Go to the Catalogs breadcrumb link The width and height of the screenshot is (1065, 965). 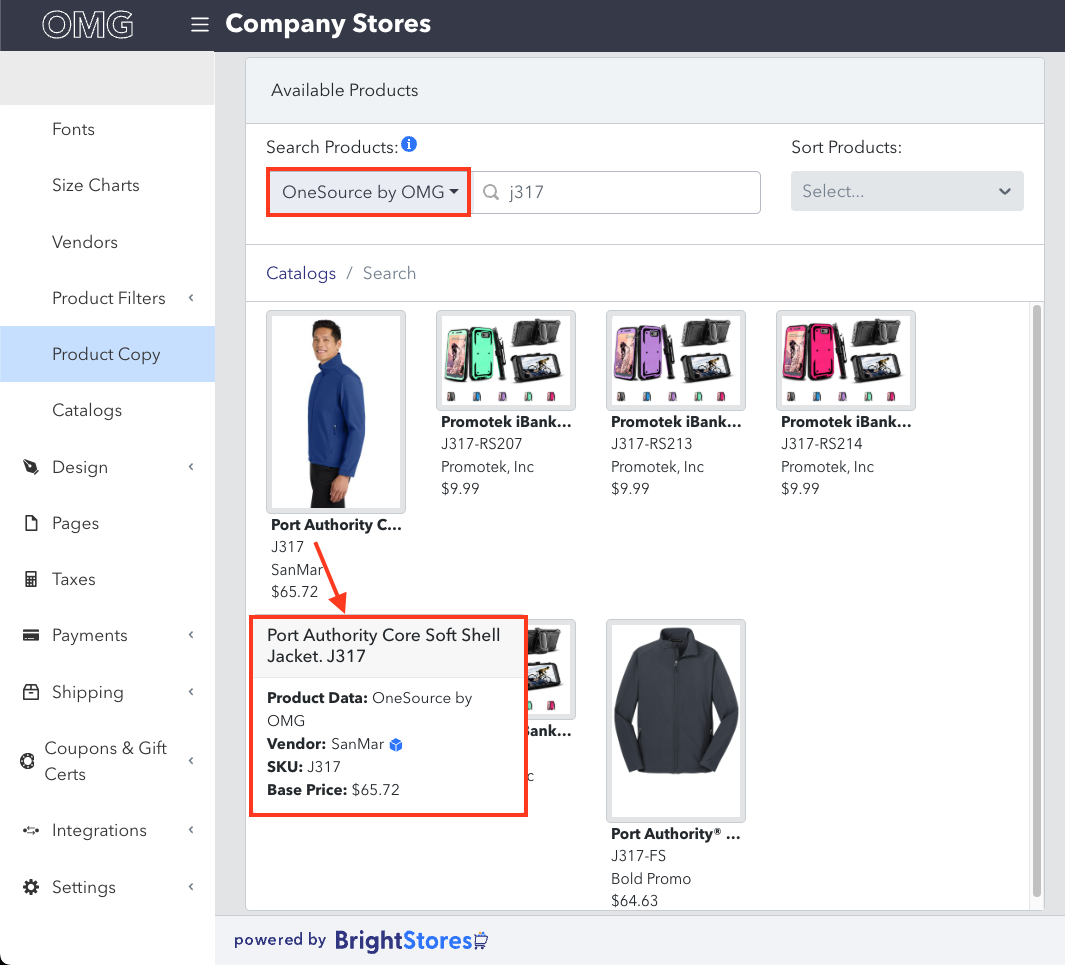301,273
